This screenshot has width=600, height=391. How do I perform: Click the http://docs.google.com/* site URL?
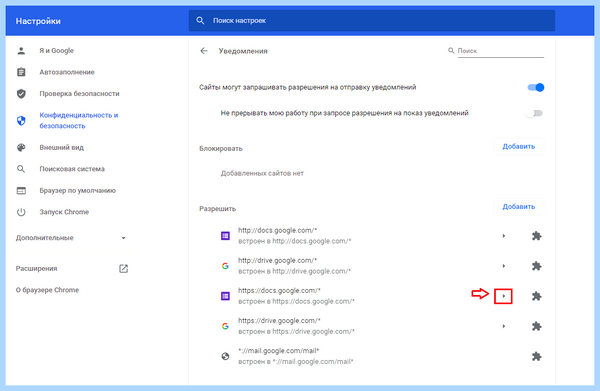(x=277, y=230)
